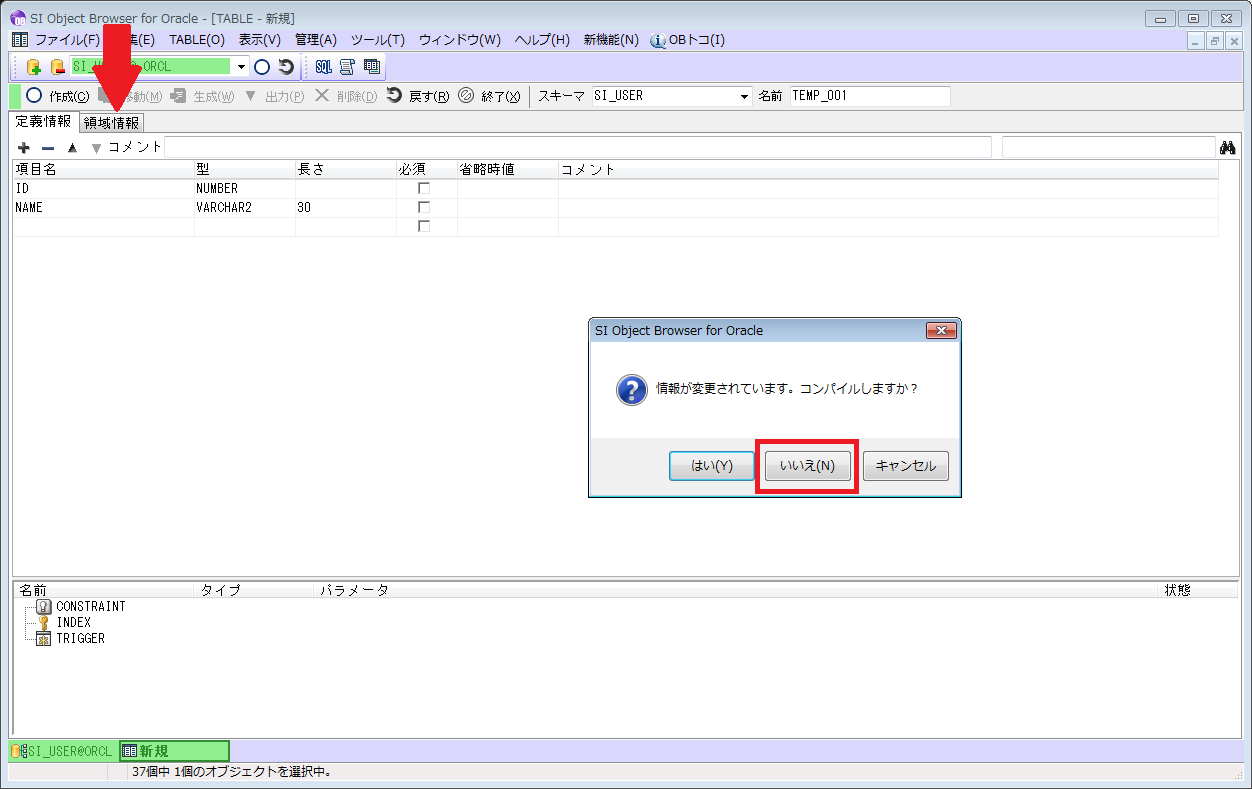The image size is (1252, 789).
Task: Open the ツール(T) menu
Action: coord(378,40)
